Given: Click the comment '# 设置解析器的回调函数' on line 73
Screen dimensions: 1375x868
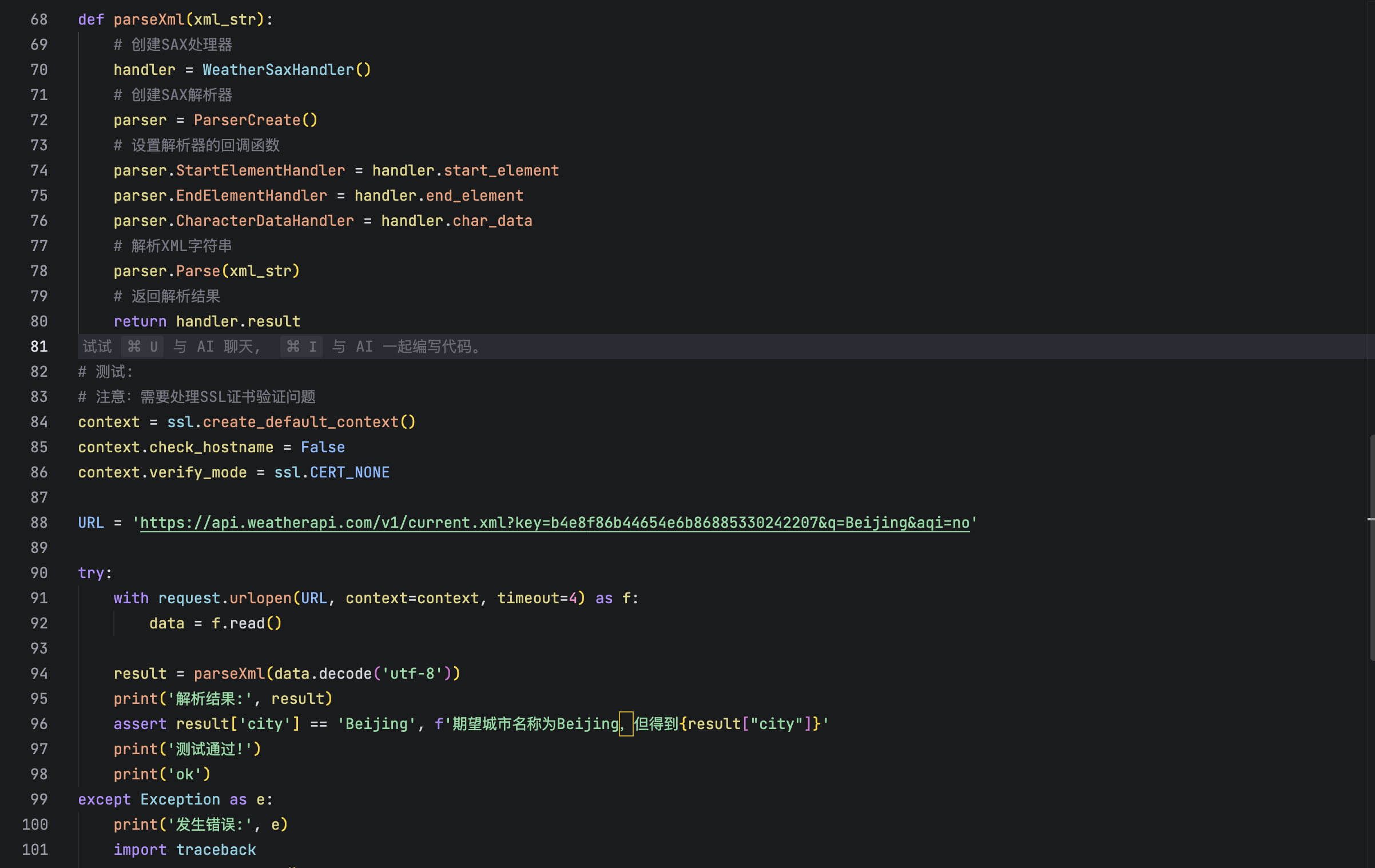Looking at the screenshot, I should 197,145.
